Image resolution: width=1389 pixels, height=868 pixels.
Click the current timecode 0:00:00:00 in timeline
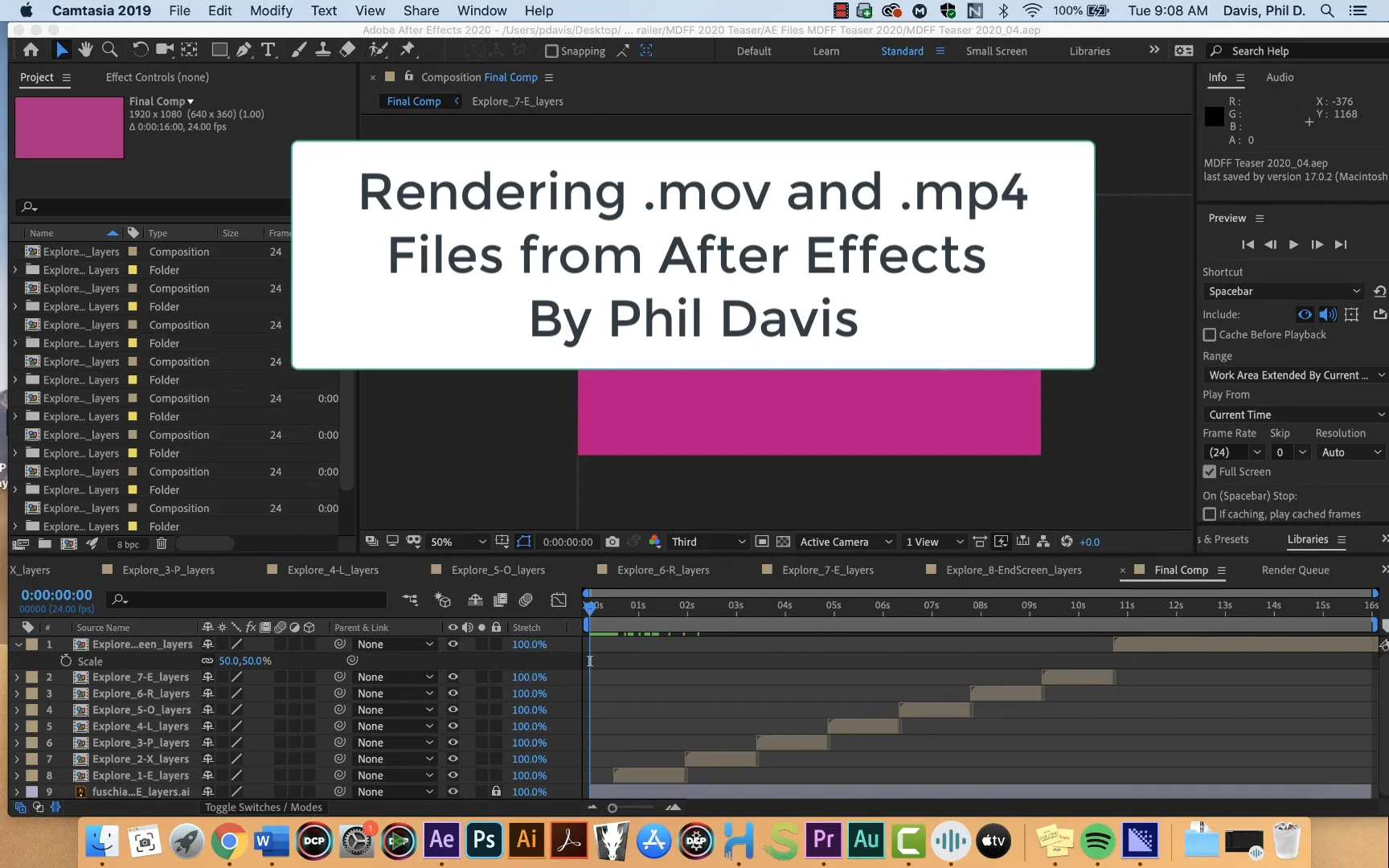(x=56, y=595)
